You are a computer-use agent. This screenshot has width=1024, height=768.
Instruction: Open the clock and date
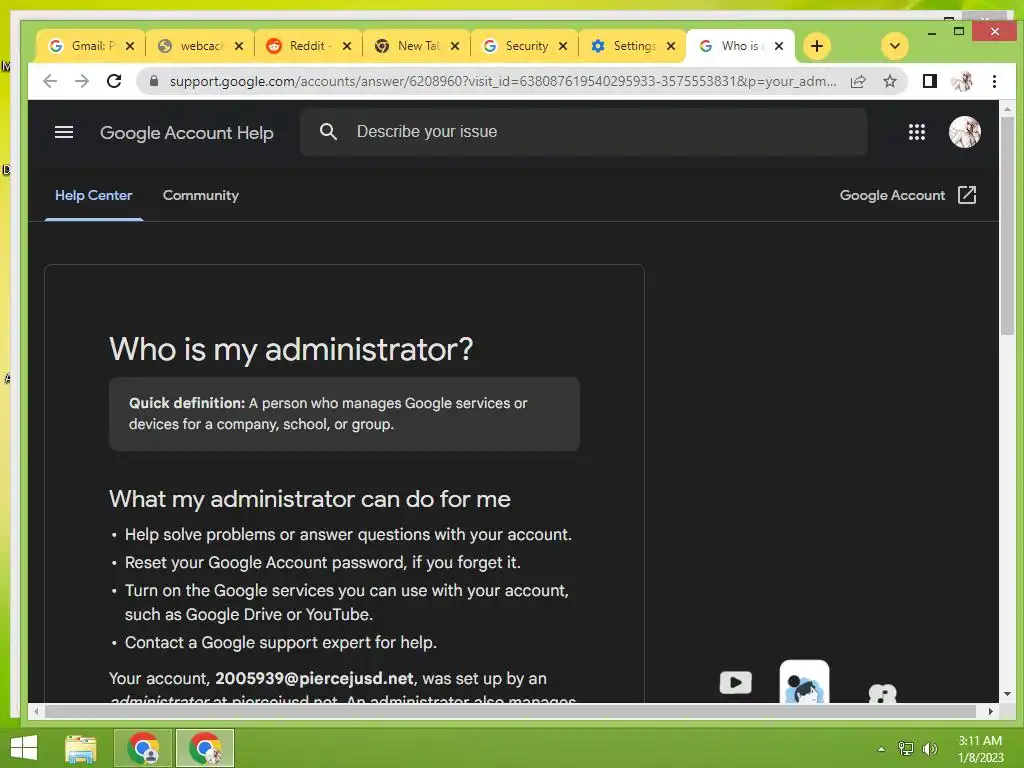(980, 749)
